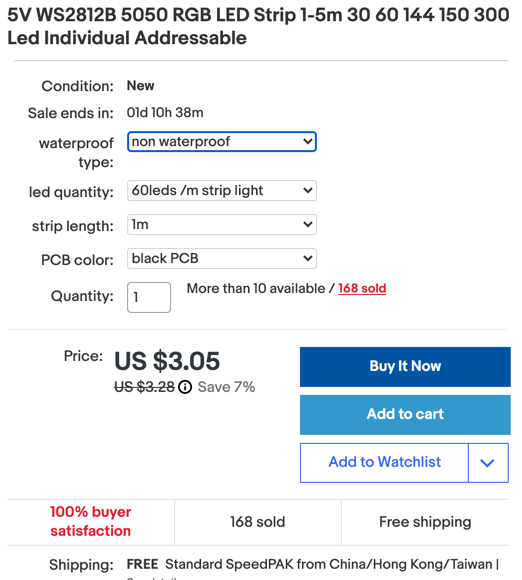Expand the Watchlist chevron arrow
The height and width of the screenshot is (580, 522).
click(488, 463)
